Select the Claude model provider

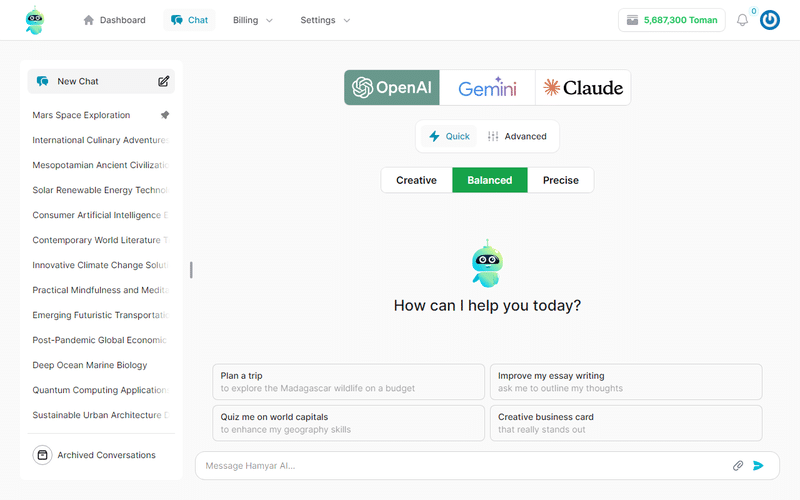[x=583, y=88]
